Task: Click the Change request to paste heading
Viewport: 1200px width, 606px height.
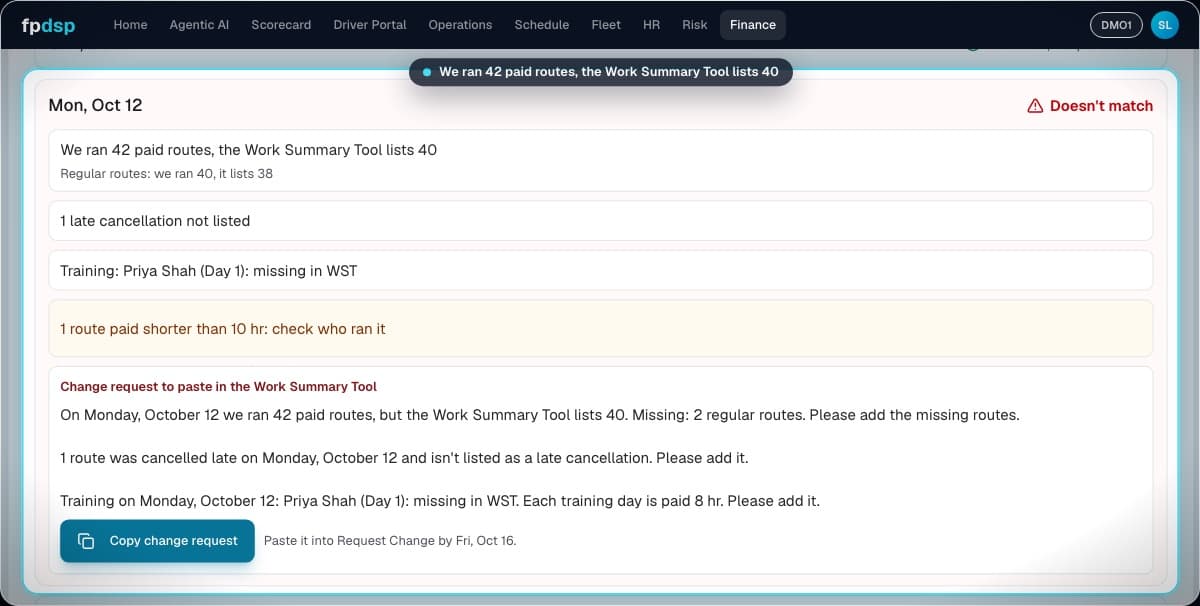Action: click(218, 386)
